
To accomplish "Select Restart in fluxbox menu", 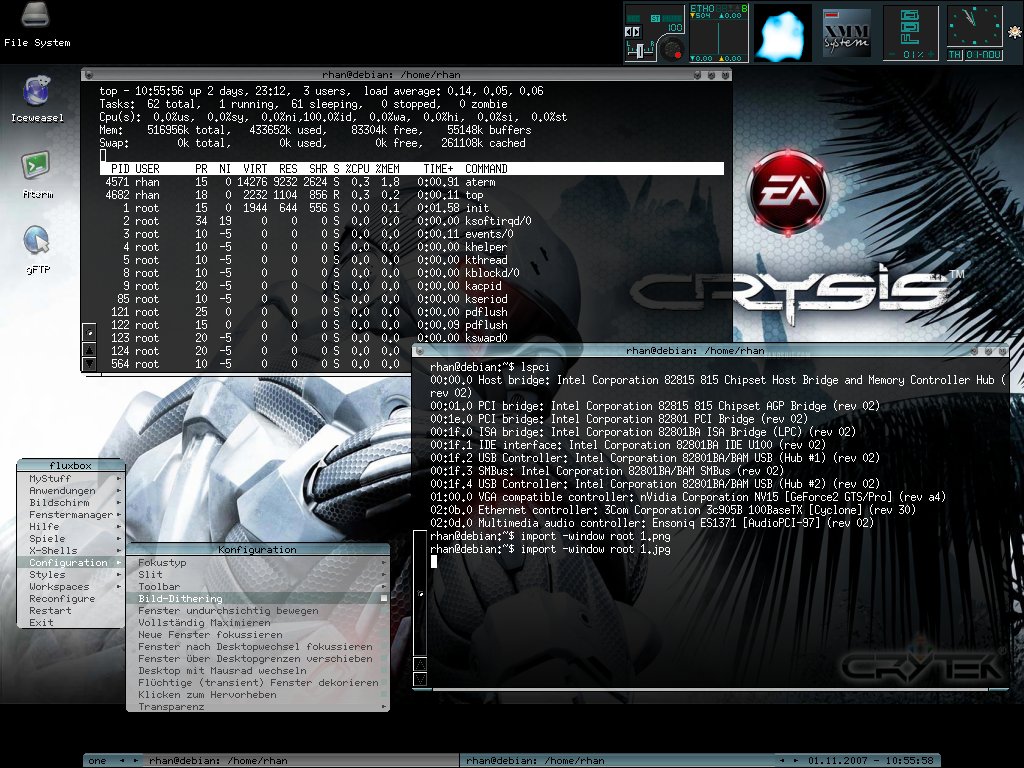I will click(x=50, y=610).
